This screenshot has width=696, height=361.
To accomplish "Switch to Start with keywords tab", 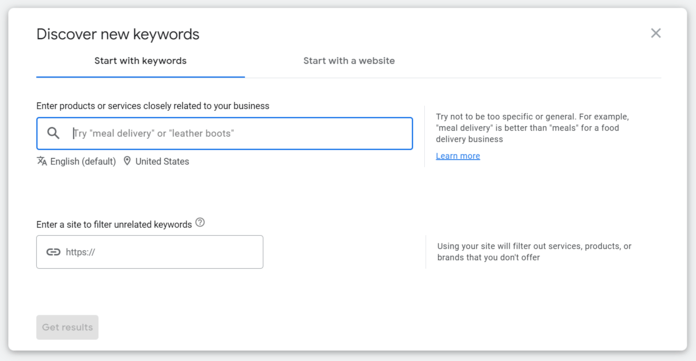I will coord(140,61).
